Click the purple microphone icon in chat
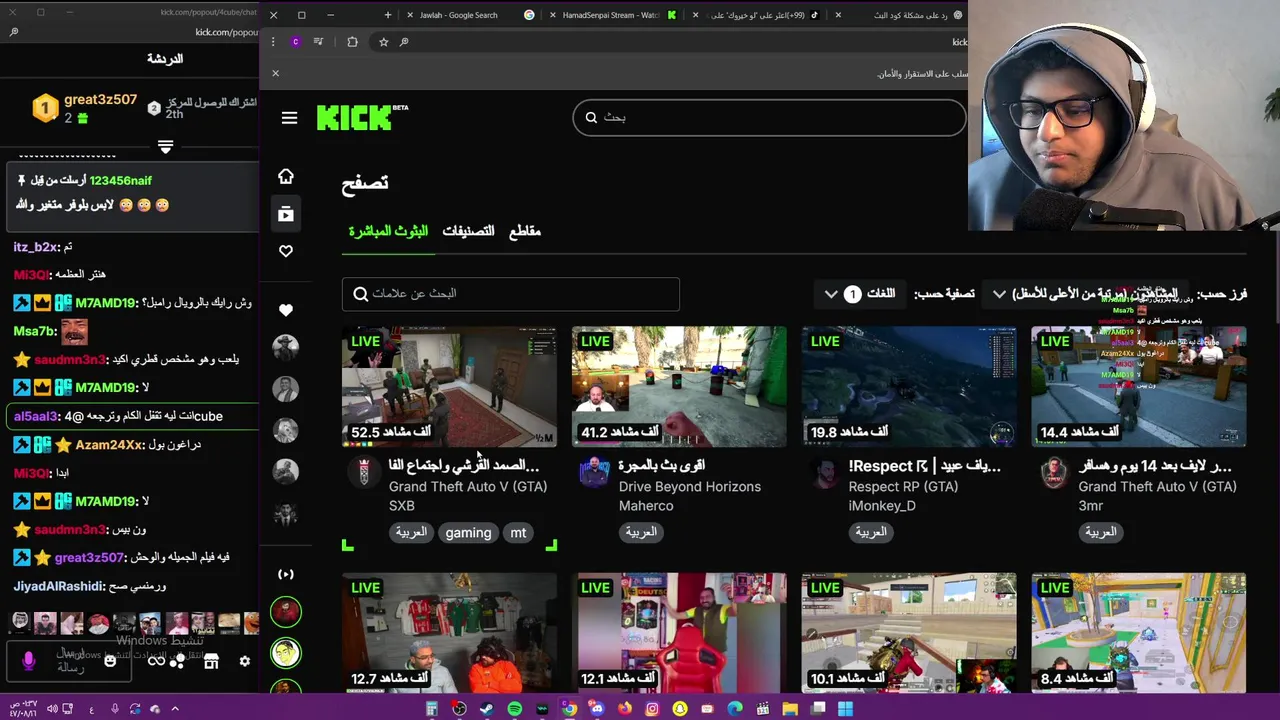The width and height of the screenshot is (1280, 720). (28, 660)
